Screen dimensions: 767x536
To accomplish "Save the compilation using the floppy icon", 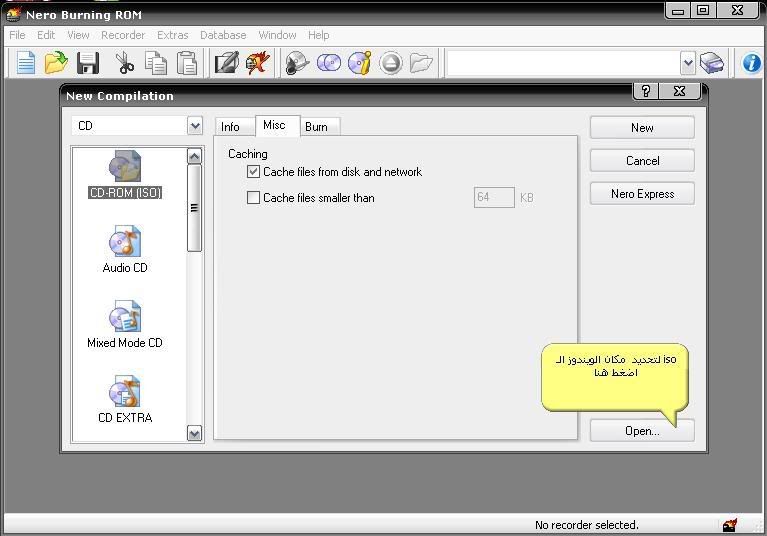I will tap(88, 63).
